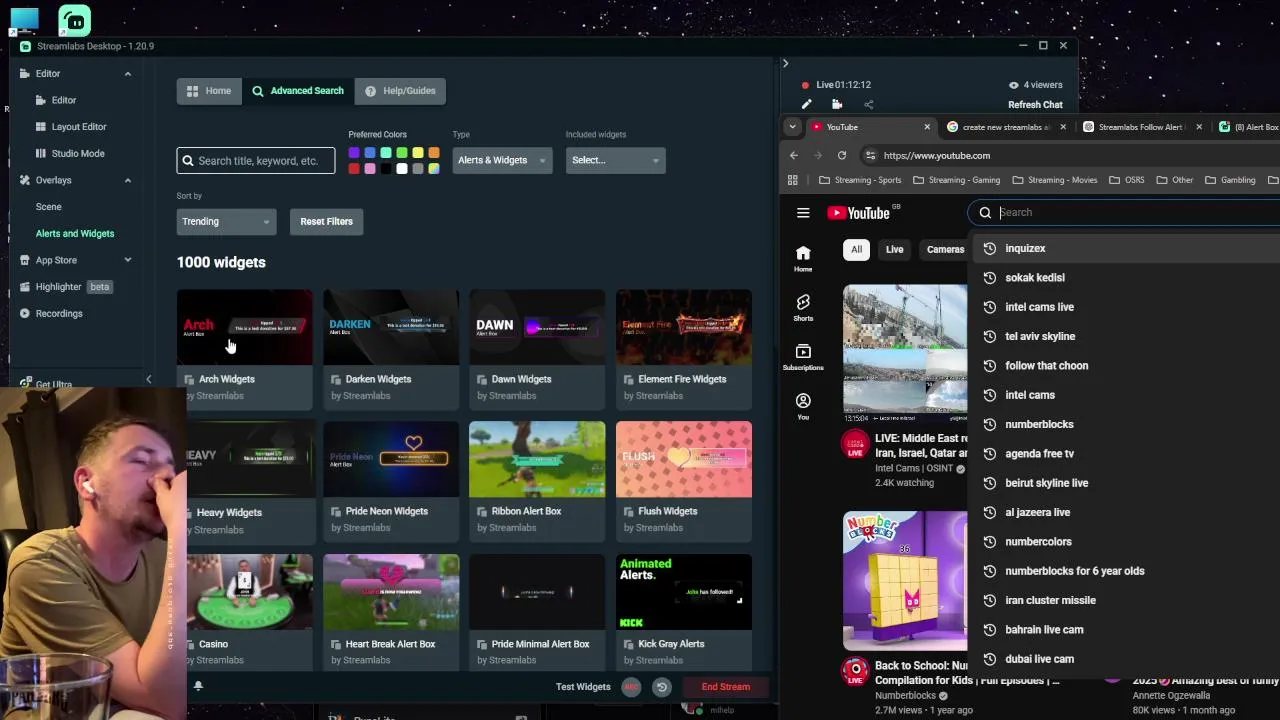Open Studio Mode in the sidebar
Viewport: 1280px width, 720px height.
[78, 153]
